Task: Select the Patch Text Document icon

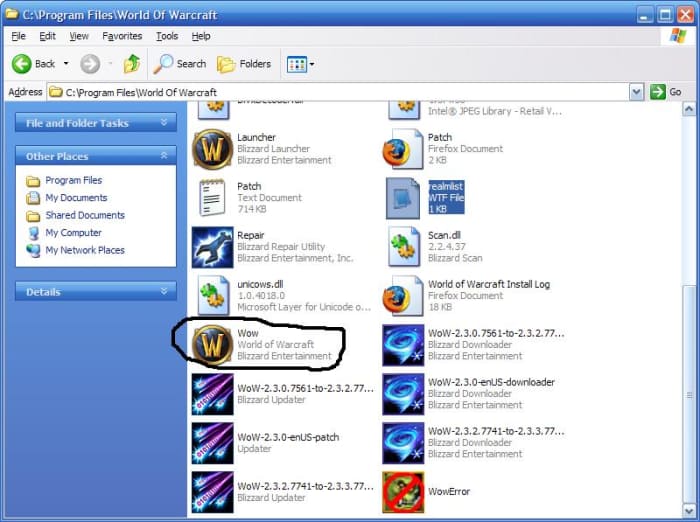Action: click(212, 198)
